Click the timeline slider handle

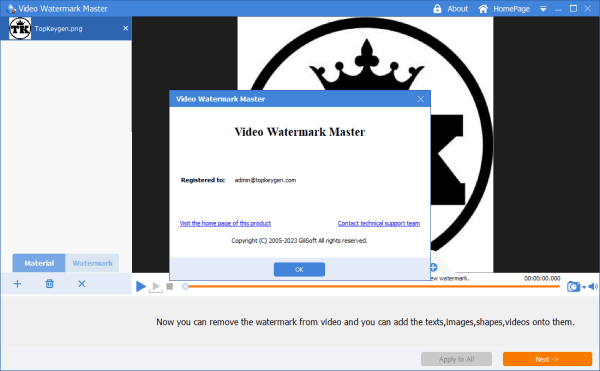(x=185, y=286)
